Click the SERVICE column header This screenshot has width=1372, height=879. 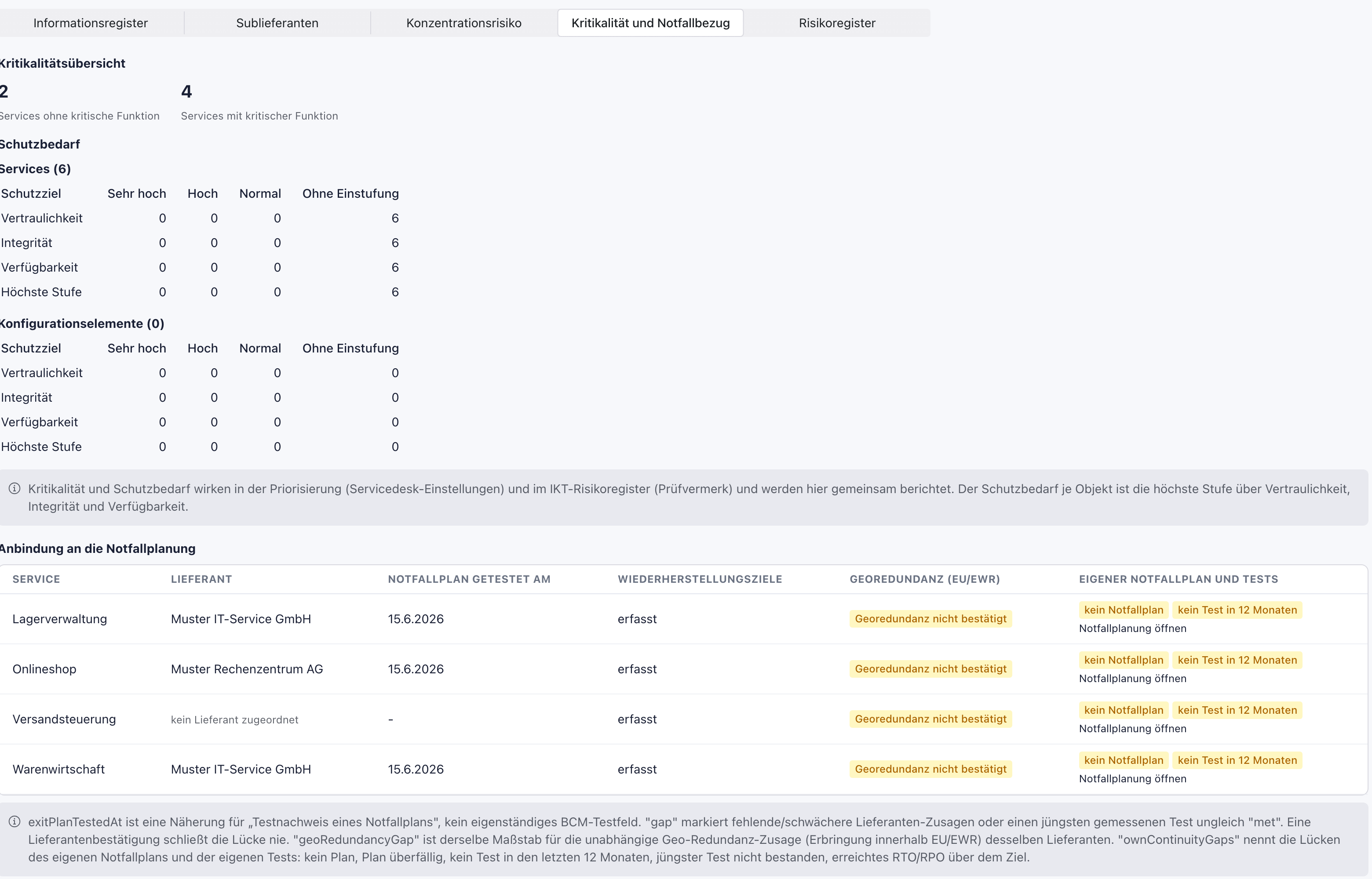coord(36,579)
